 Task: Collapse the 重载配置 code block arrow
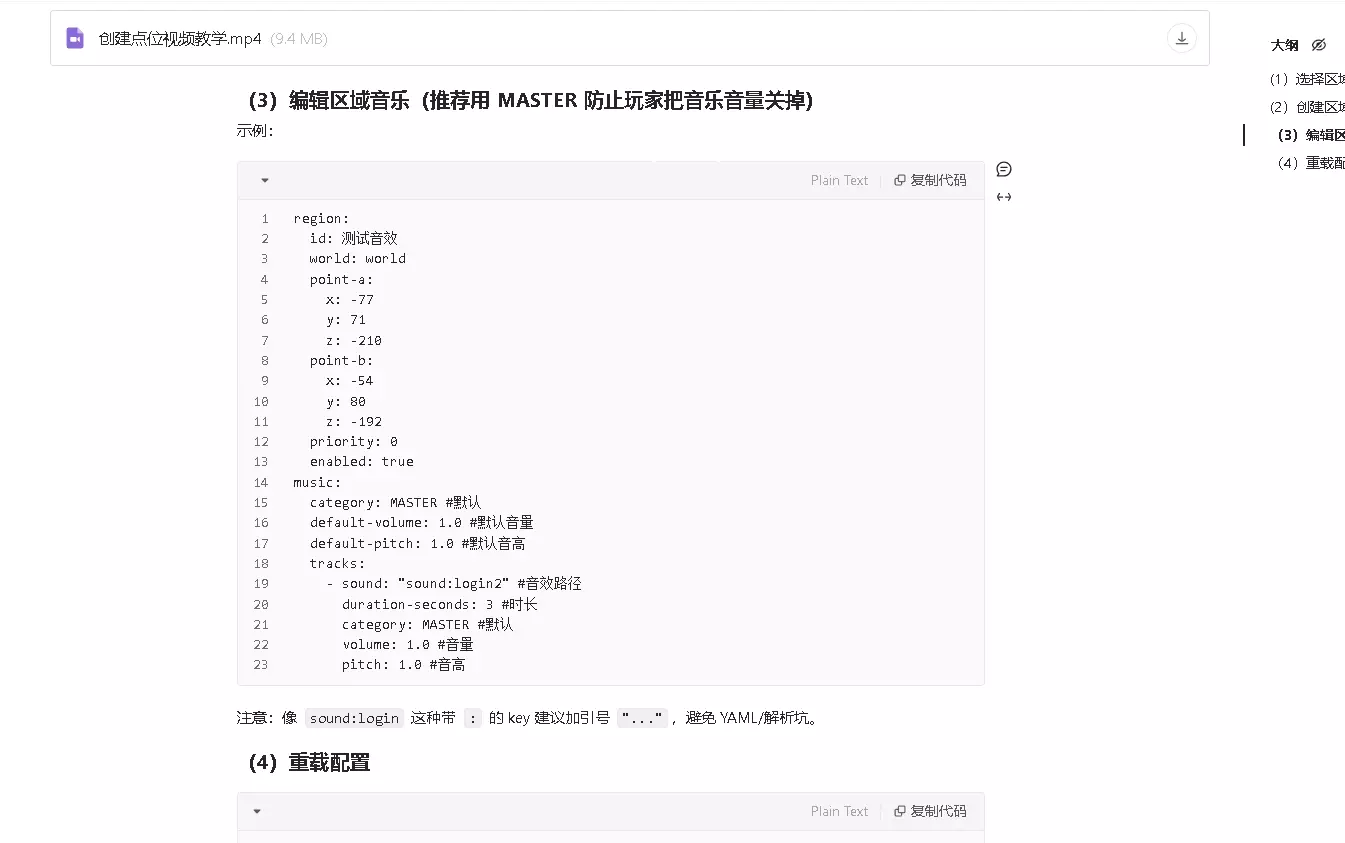(257, 811)
